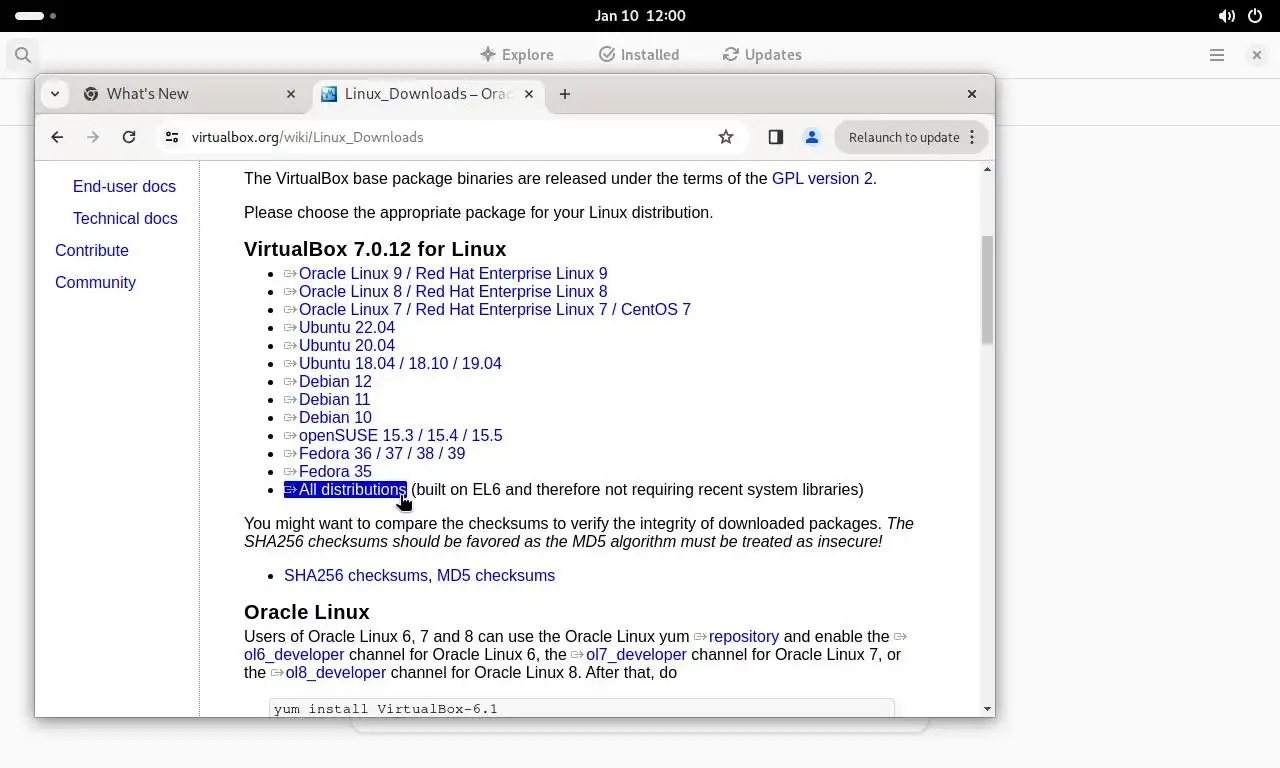Close the Chrome browser window
1280x768 pixels.
pyautogui.click(x=972, y=94)
